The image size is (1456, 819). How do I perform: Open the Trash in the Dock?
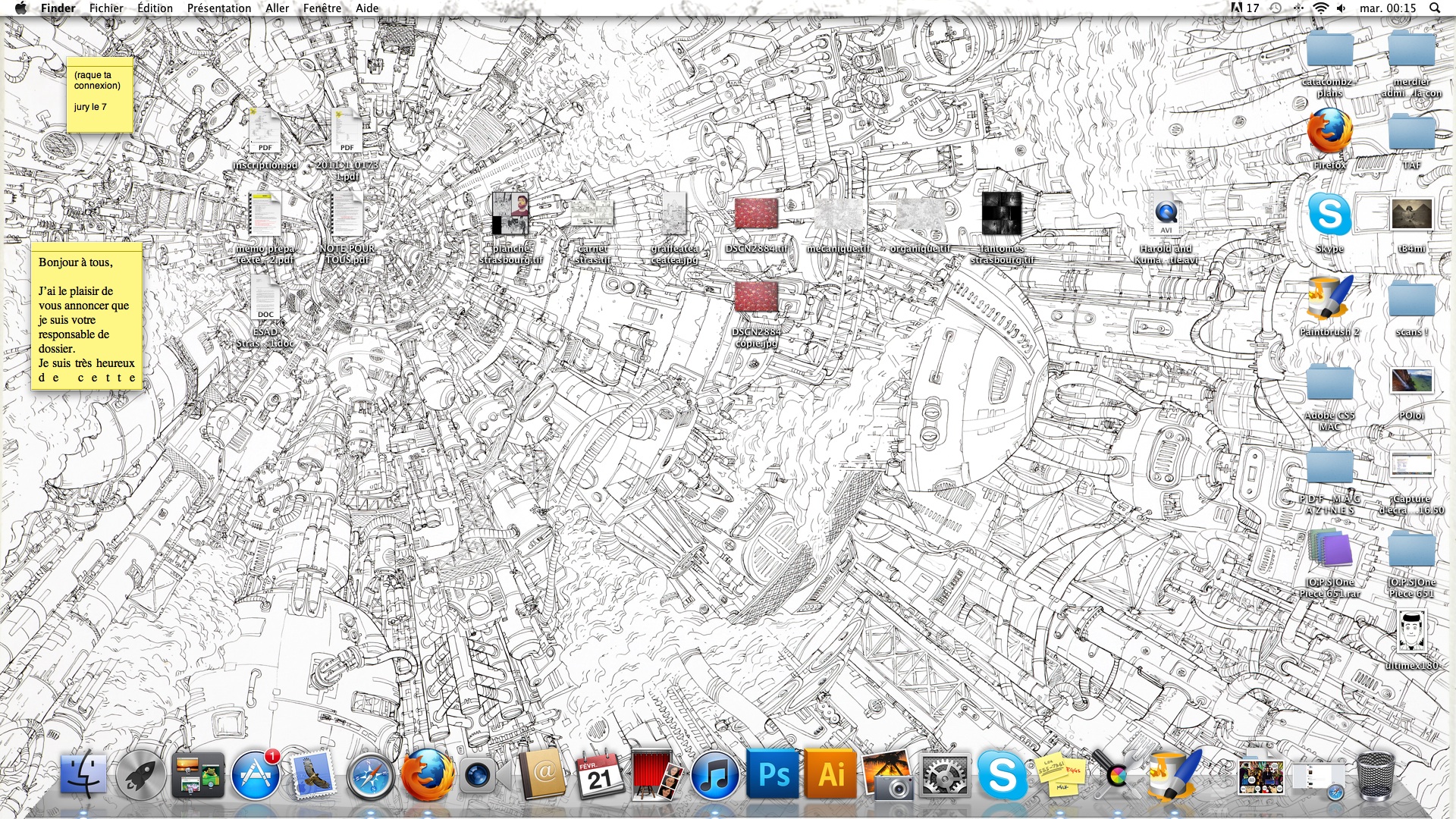(1376, 775)
